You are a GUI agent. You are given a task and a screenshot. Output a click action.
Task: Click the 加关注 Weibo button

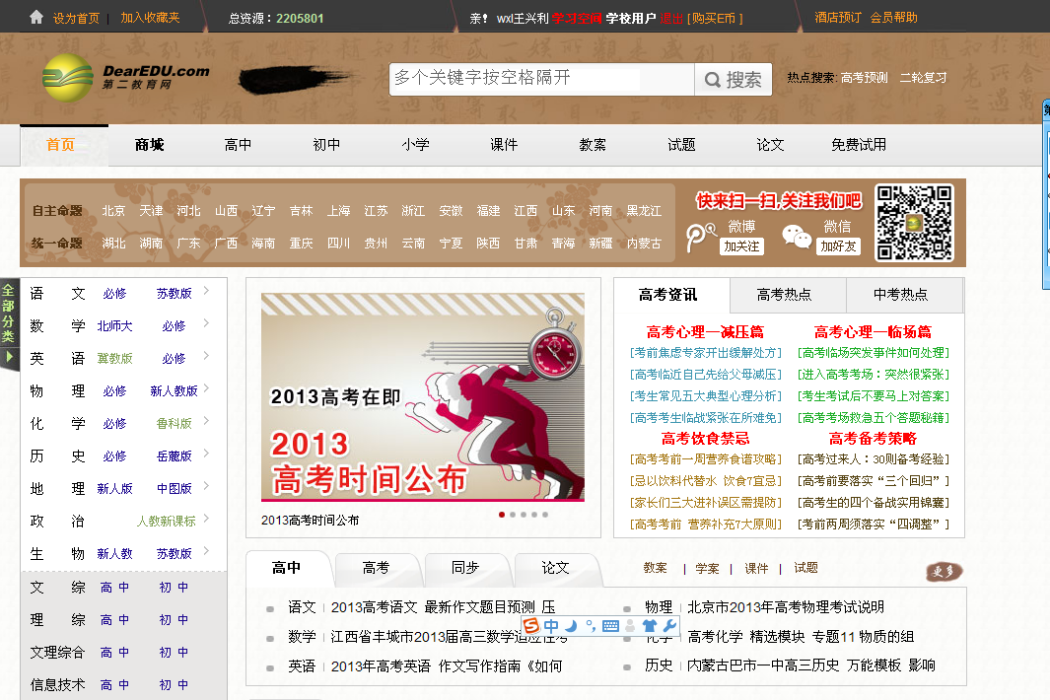click(742, 247)
